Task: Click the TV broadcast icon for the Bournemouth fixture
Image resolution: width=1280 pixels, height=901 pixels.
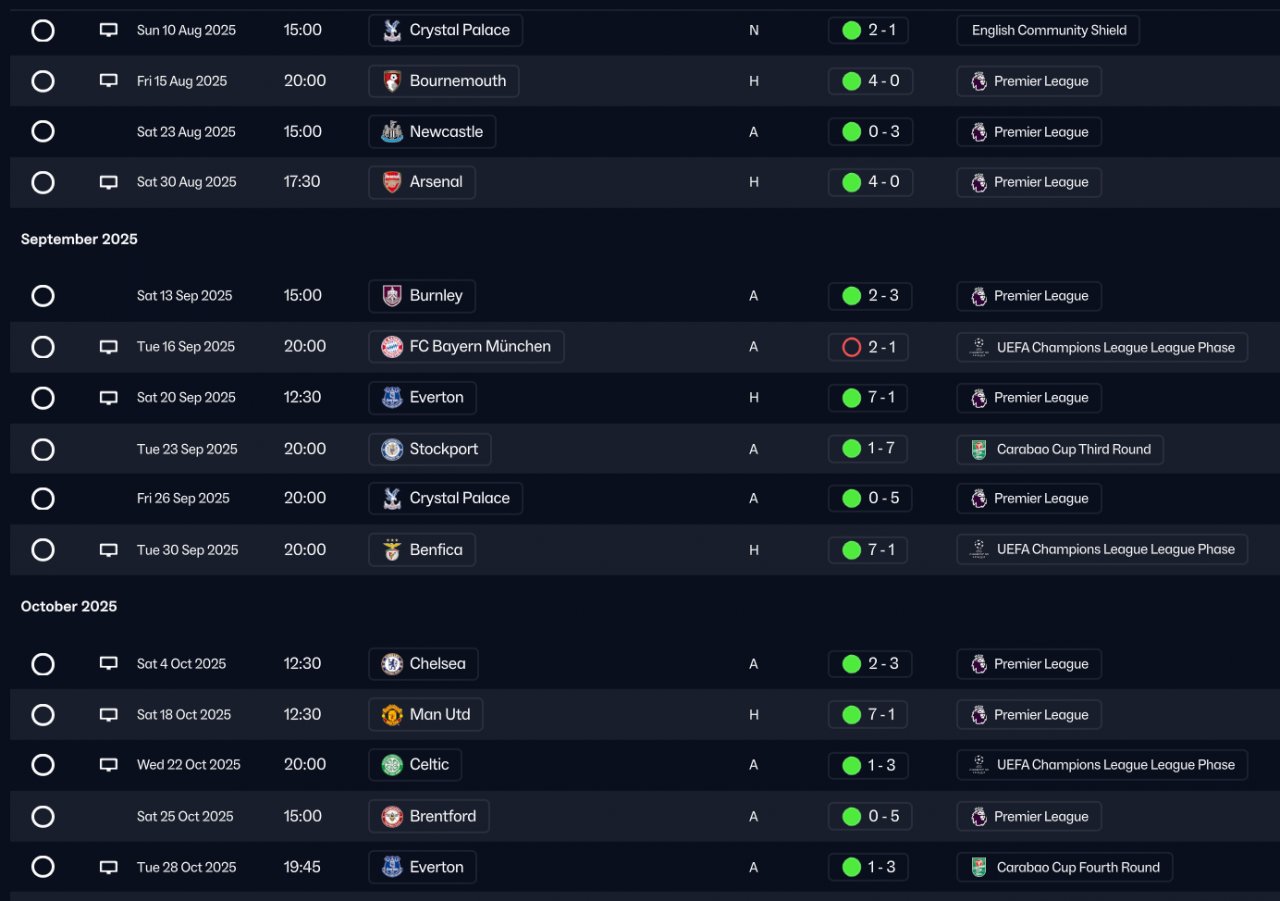Action: (x=109, y=81)
